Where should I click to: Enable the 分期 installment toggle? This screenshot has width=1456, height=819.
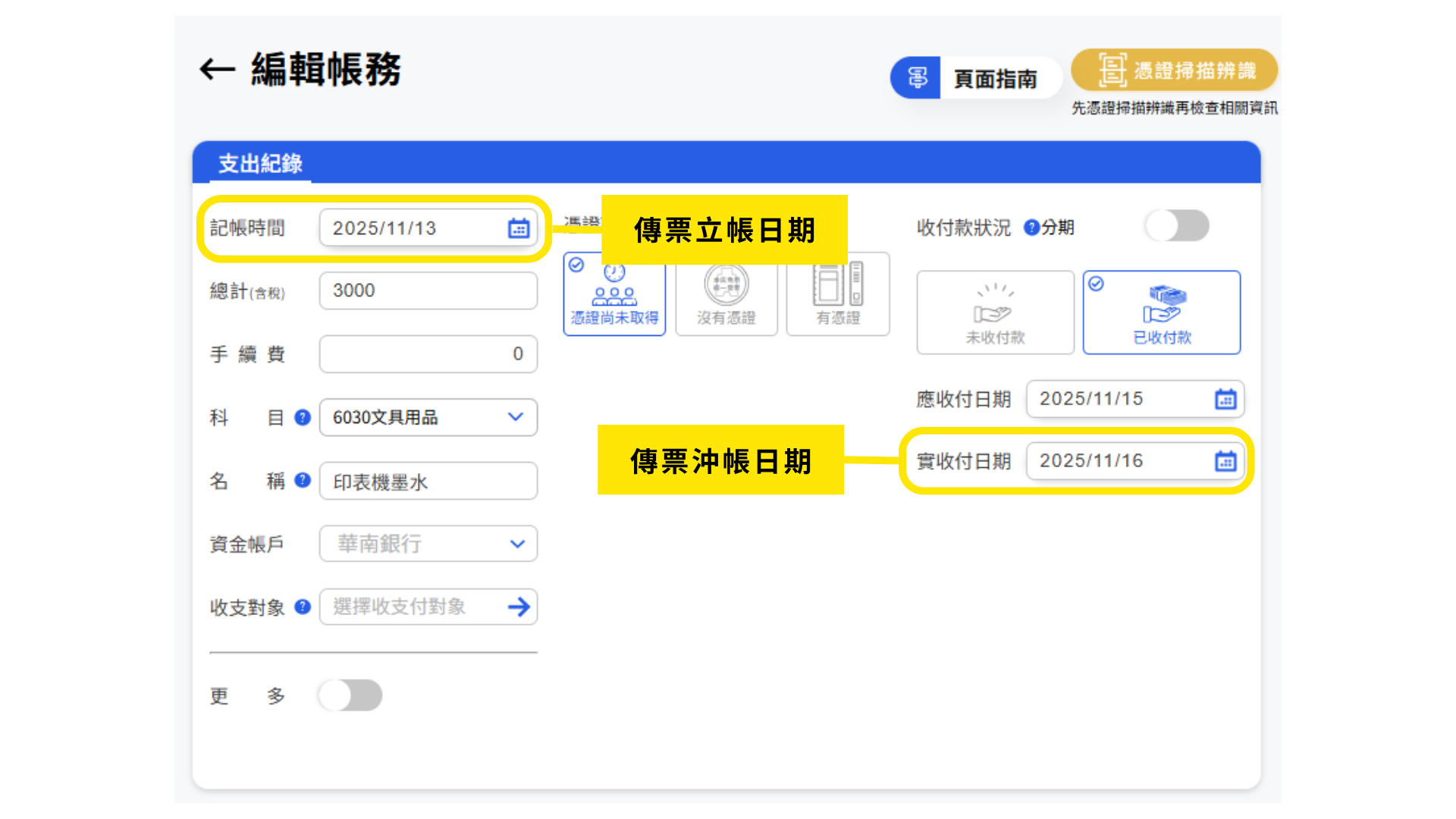1177,226
